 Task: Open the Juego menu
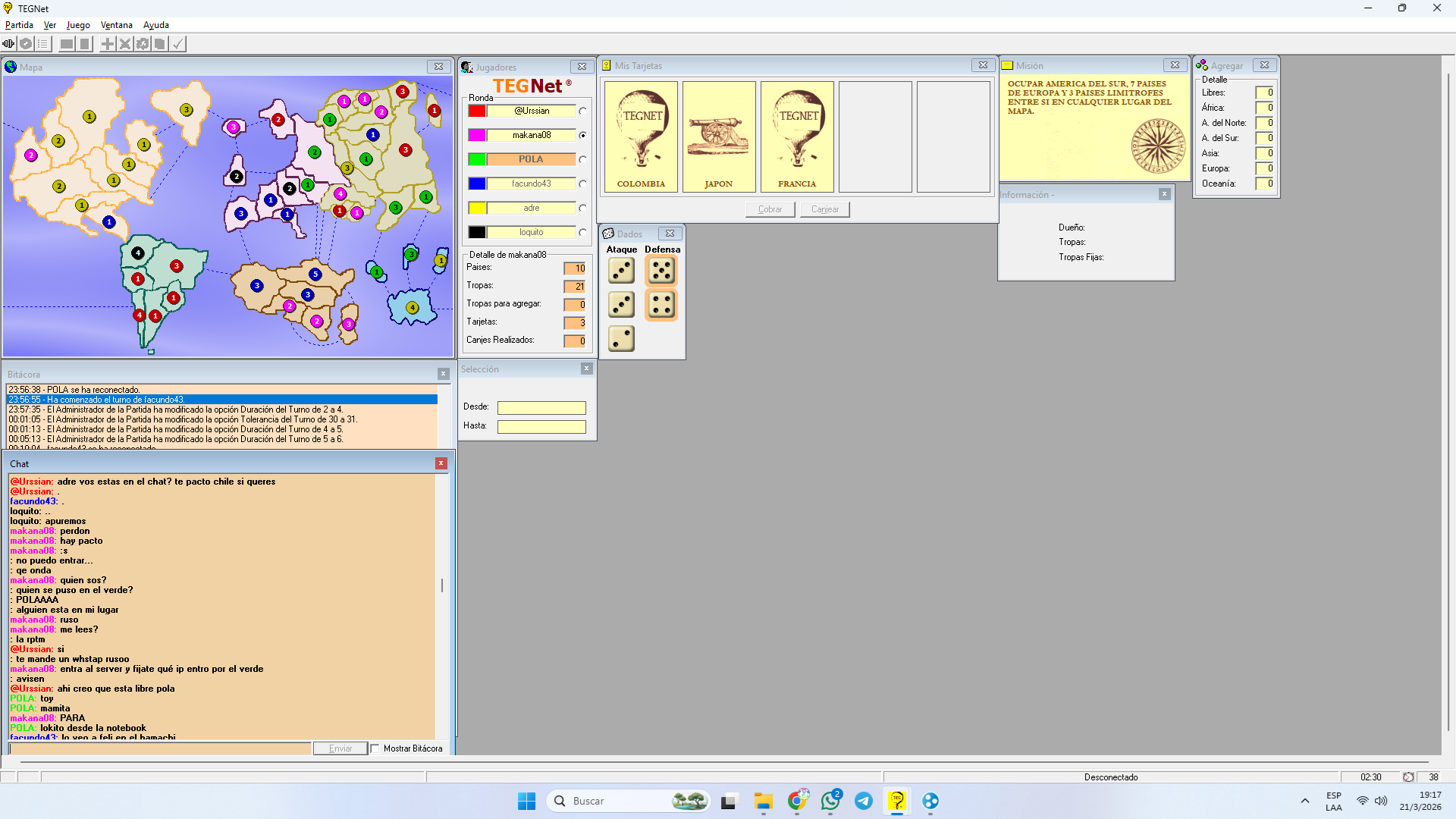pos(78,25)
